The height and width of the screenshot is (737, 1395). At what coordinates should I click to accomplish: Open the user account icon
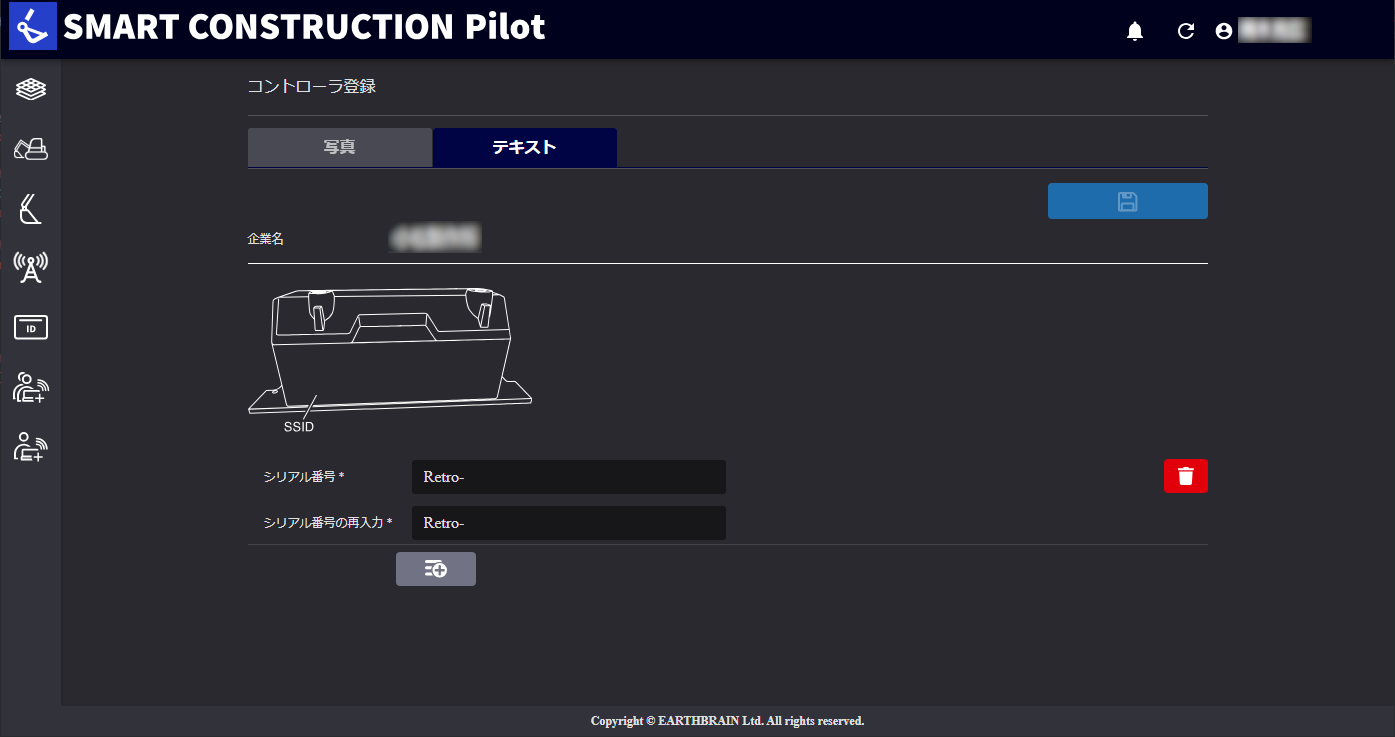coord(1223,31)
